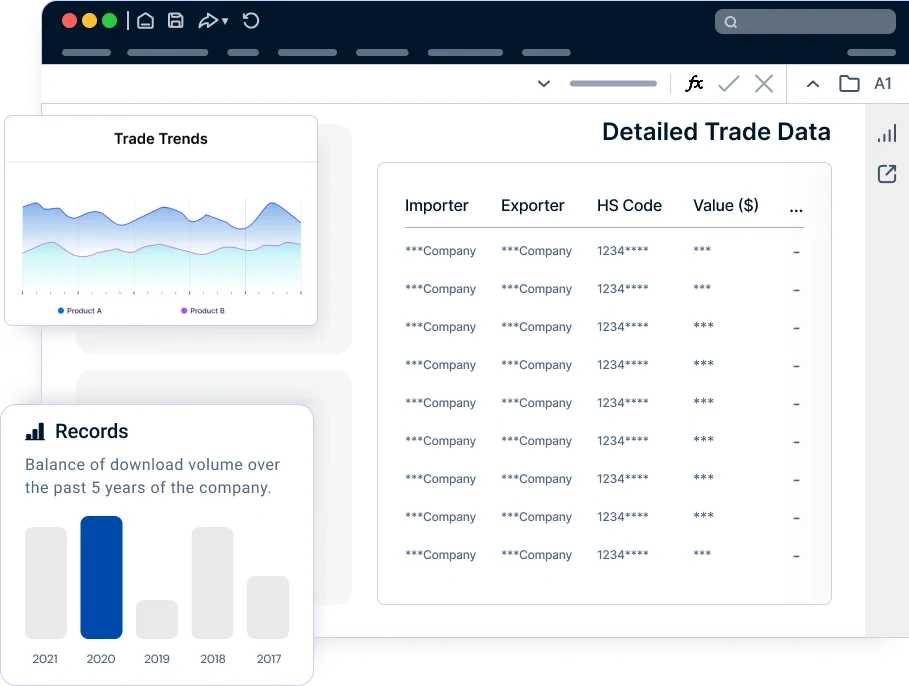Click the checkmark confirm icon
Screen dimensions: 909x686
click(729, 84)
